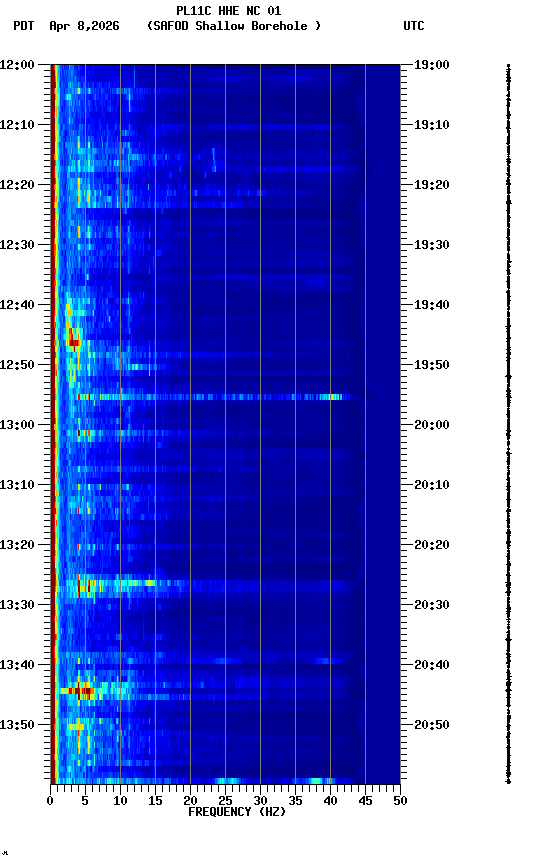The image size is (552, 864).
Task: Click the 40 Hz frequency tick label
Action: point(330,802)
